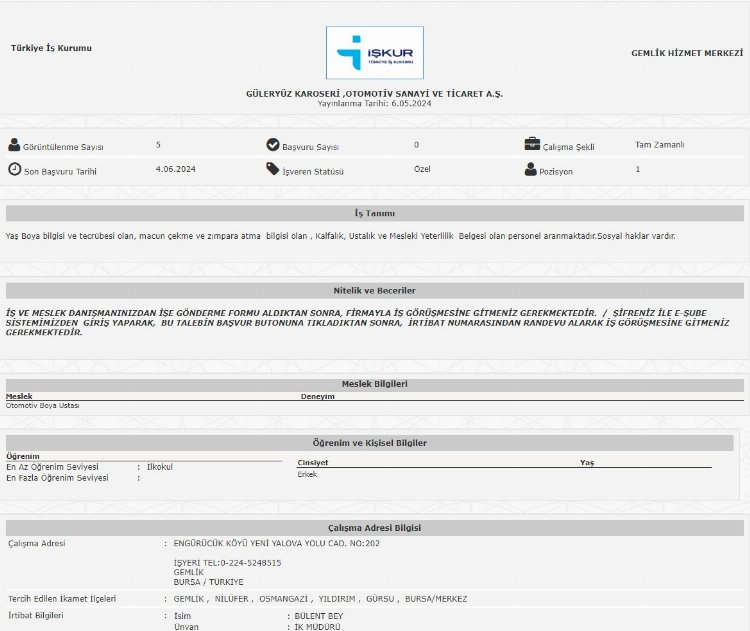Click the Deneyim column header

[318, 396]
